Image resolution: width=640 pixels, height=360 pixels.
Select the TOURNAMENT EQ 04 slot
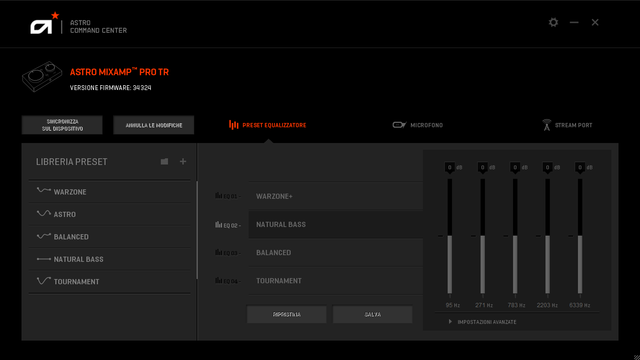click(x=336, y=281)
